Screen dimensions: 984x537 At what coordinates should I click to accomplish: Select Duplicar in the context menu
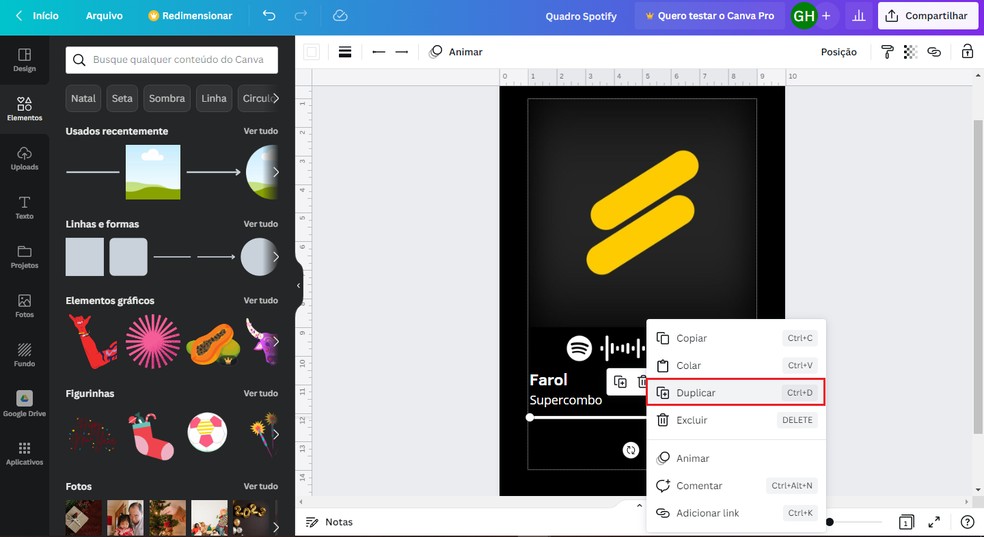click(736, 393)
